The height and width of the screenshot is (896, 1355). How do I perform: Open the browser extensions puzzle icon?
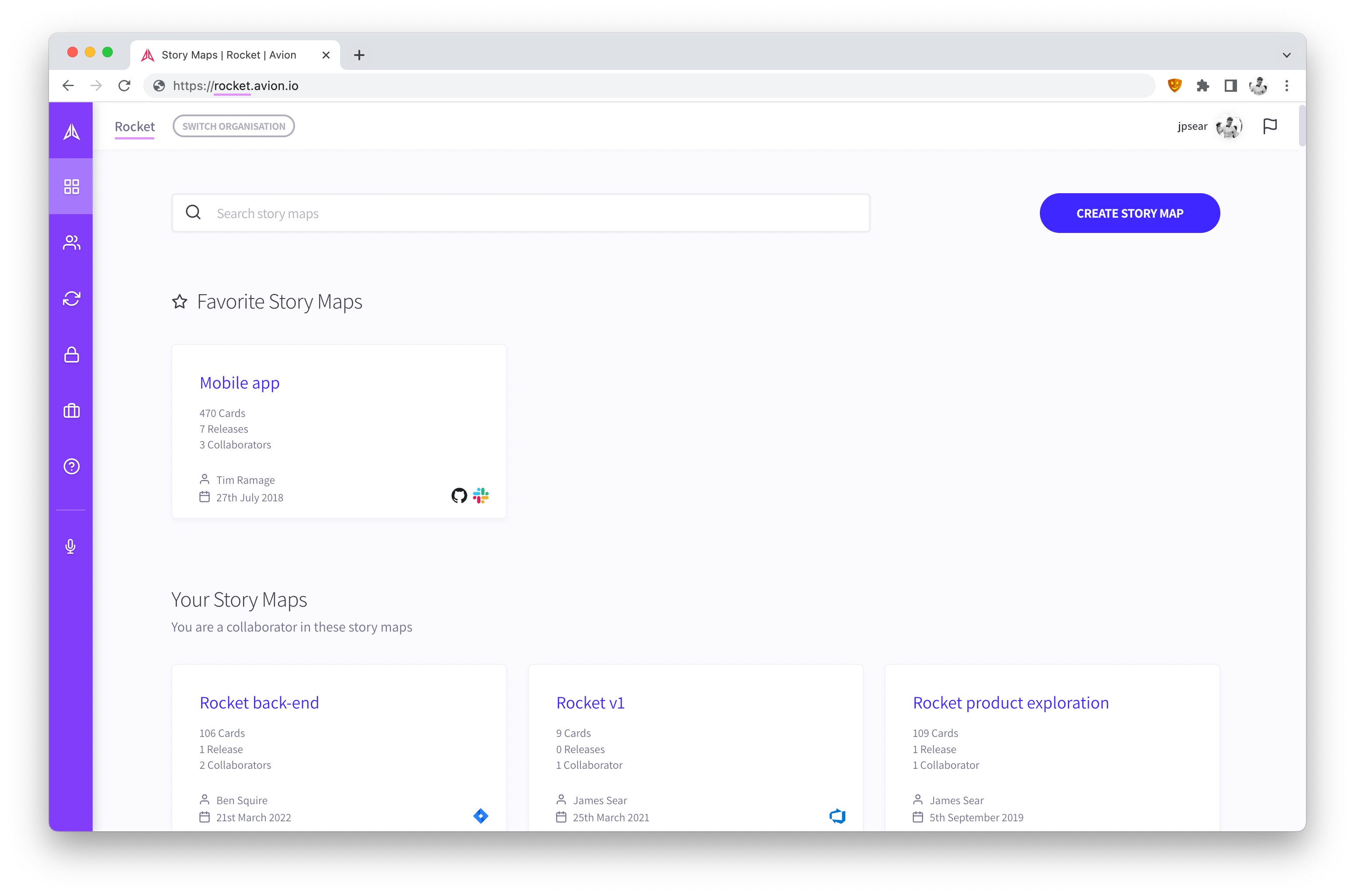pyautogui.click(x=1202, y=86)
